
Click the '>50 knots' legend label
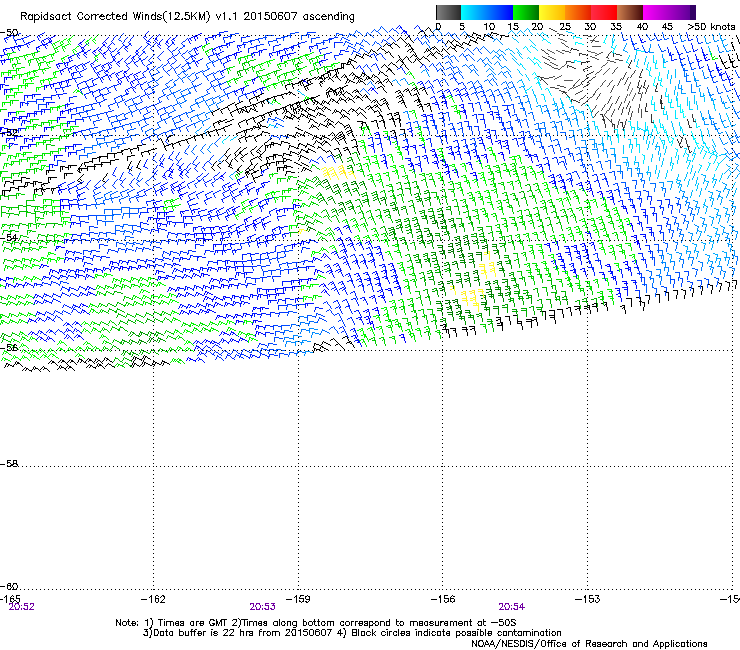[711, 27]
